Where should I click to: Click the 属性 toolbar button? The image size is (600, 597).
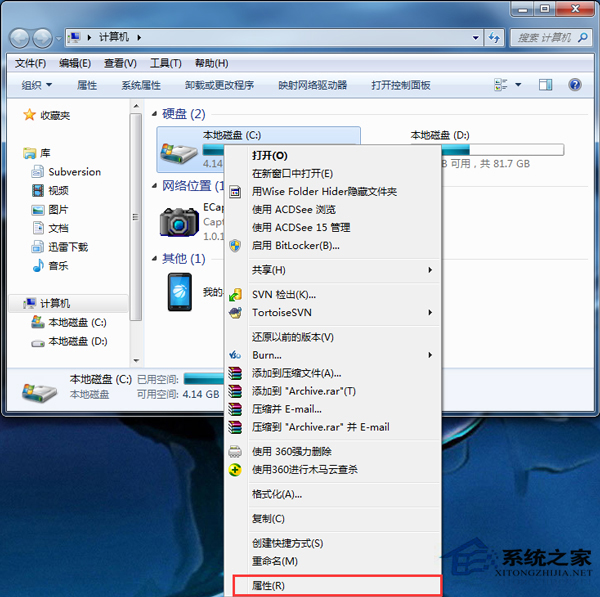87,85
